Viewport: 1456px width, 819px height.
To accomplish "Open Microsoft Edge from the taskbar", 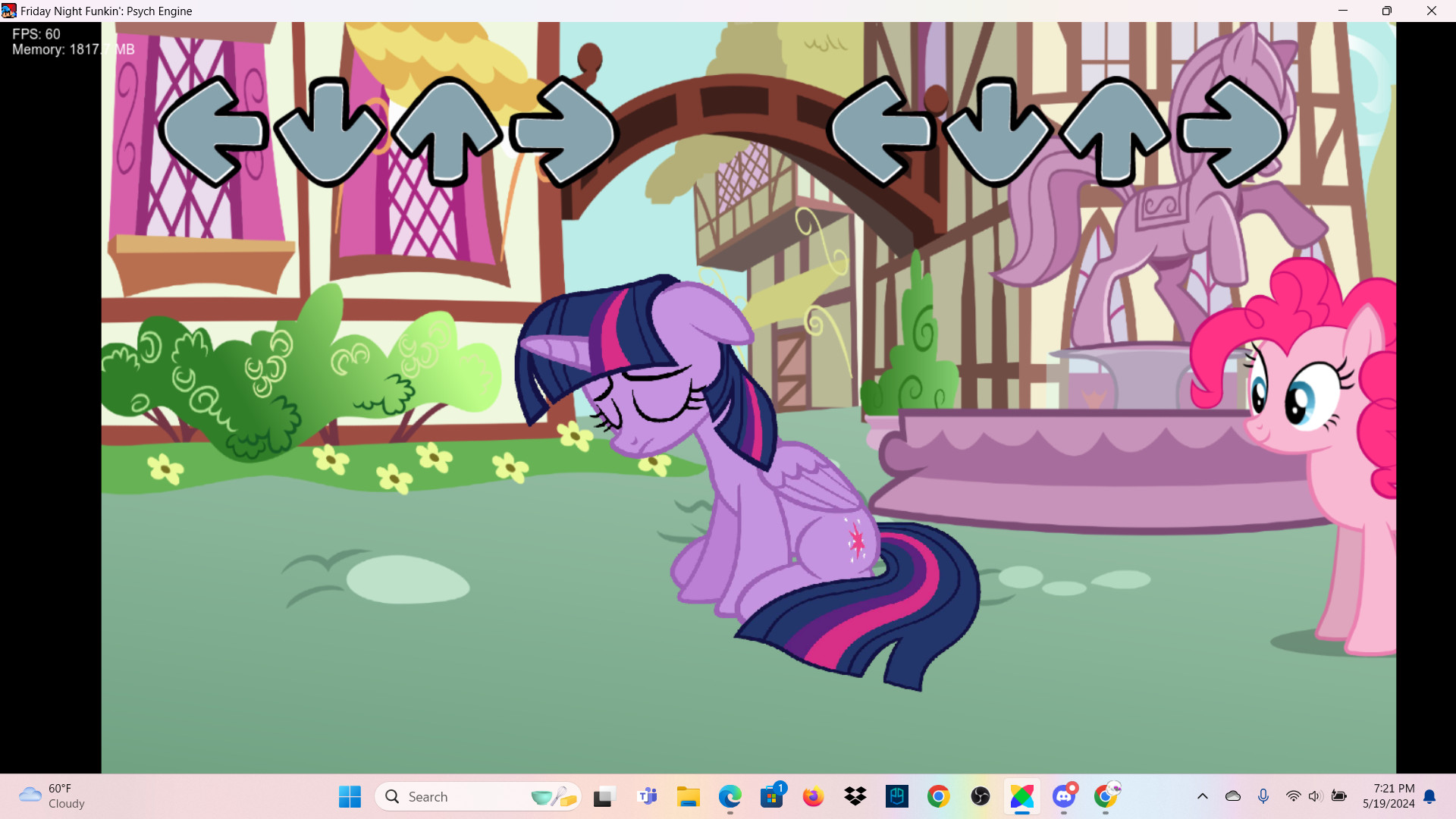I will [x=730, y=796].
